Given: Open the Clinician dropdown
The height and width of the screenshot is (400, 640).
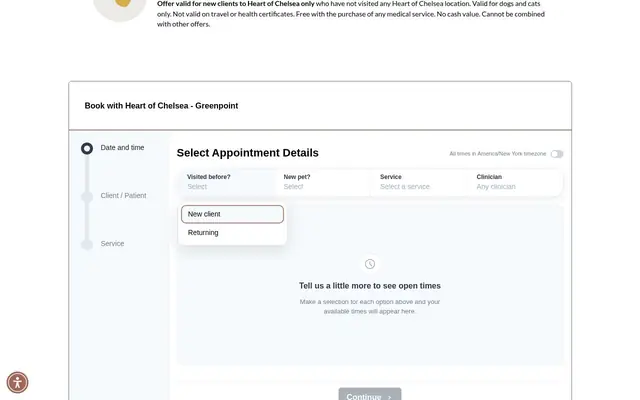Looking at the screenshot, I should point(516,182).
